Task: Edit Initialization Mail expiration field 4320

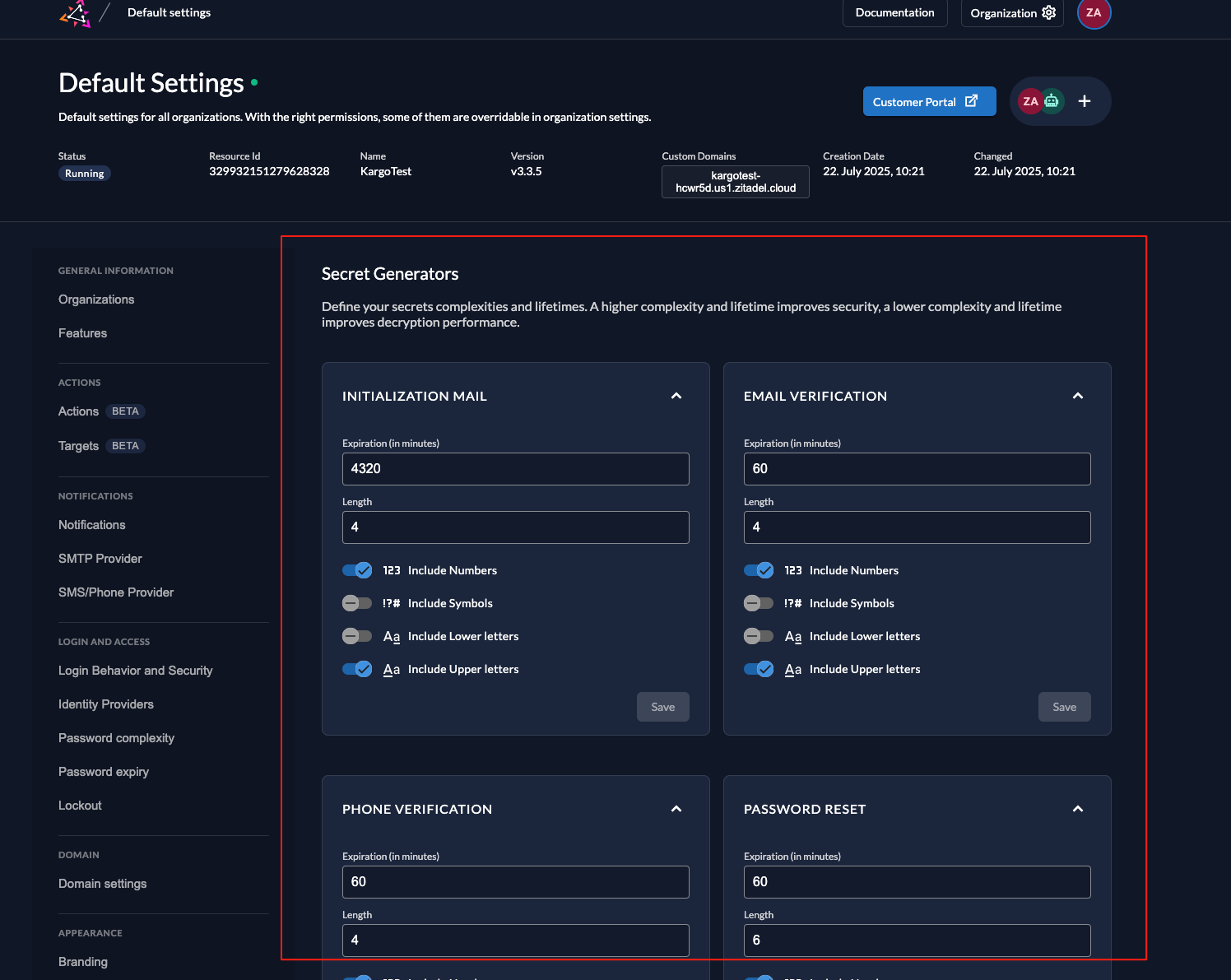Action: coord(516,469)
